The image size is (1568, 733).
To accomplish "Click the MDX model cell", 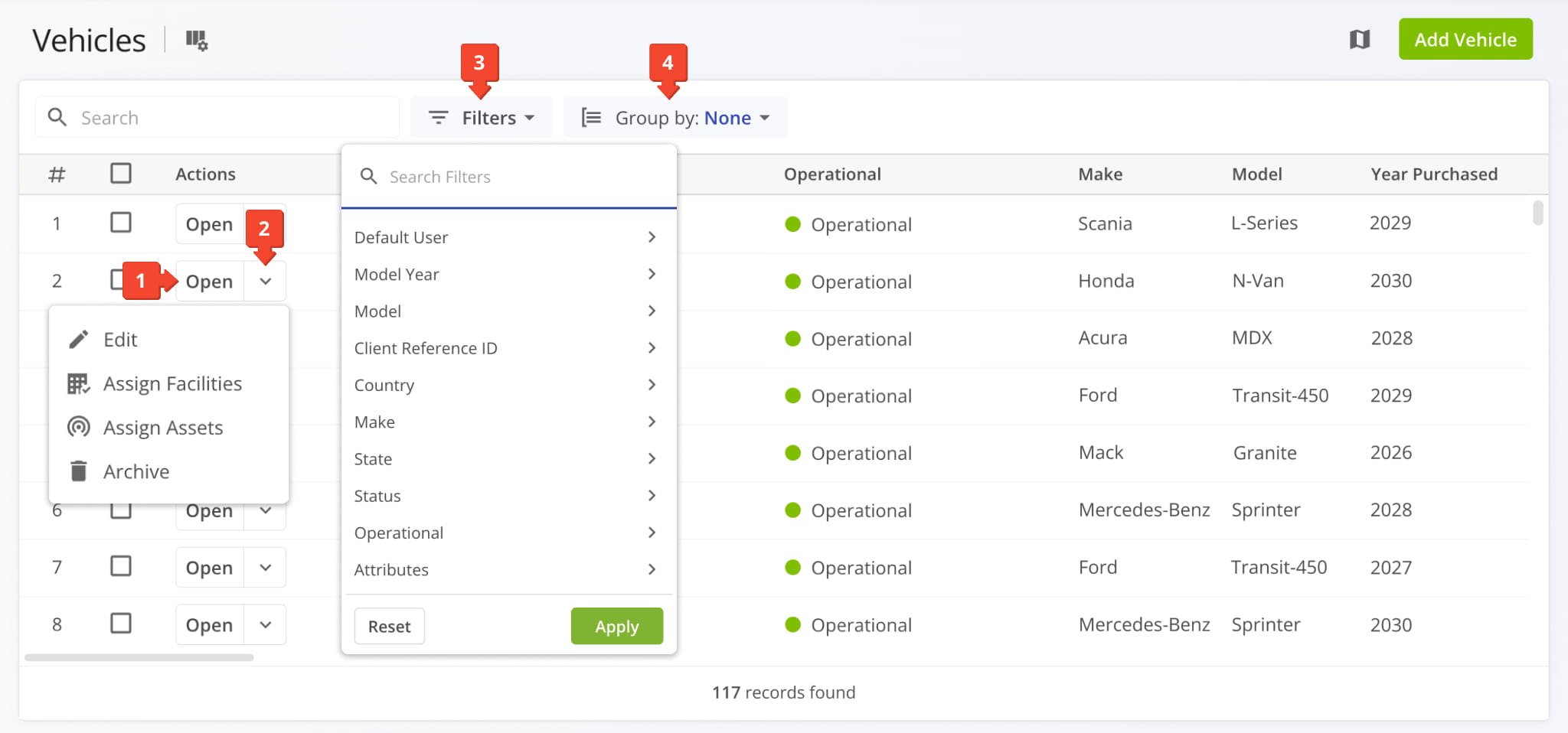I will click(x=1252, y=337).
